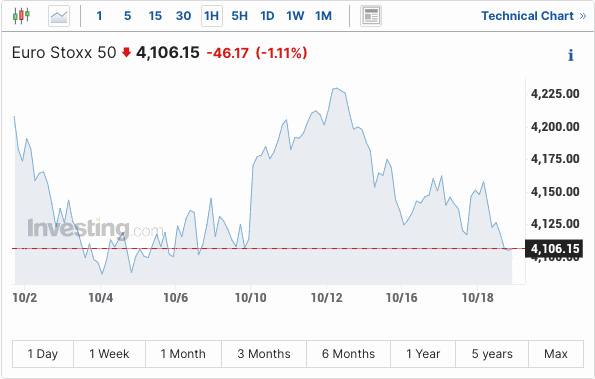The height and width of the screenshot is (379, 595).
Task: Select the 1W interval
Action: (x=295, y=16)
